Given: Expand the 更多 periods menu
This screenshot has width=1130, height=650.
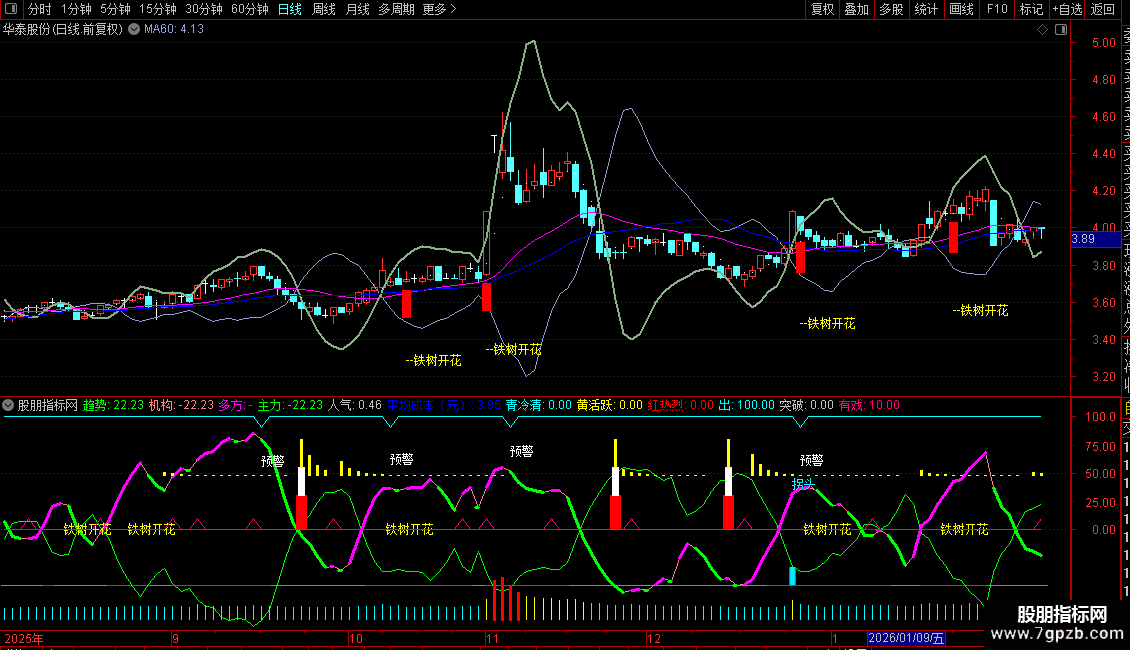Looking at the screenshot, I should [439, 9].
